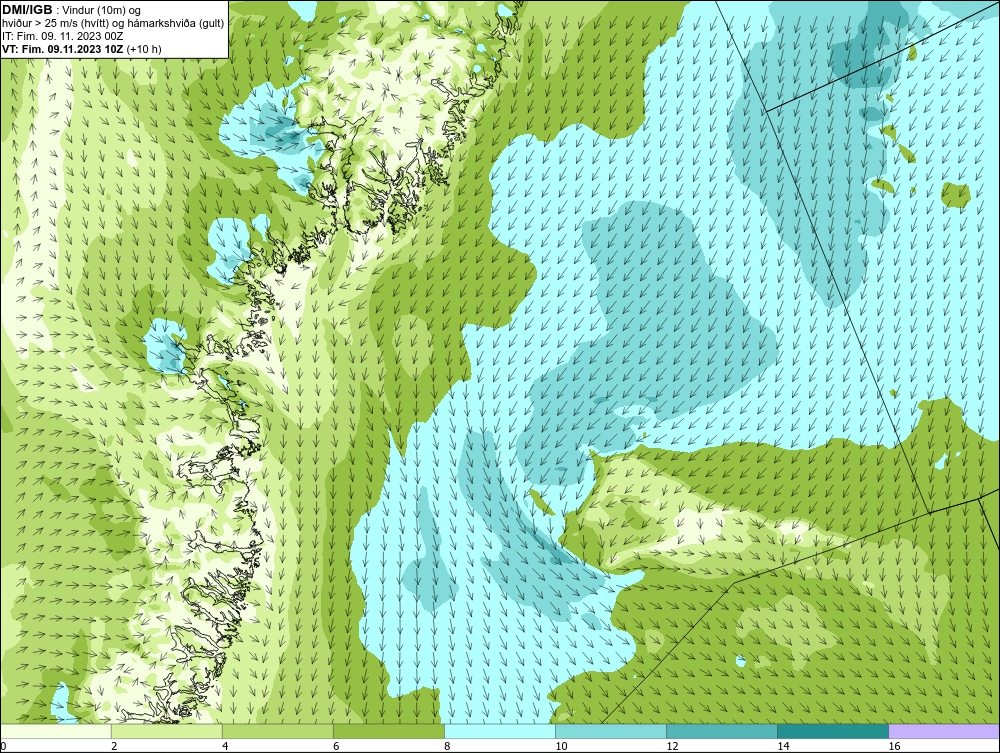Click the 'DMI/IGB' title text
This screenshot has width=1000, height=753.
pos(28,10)
